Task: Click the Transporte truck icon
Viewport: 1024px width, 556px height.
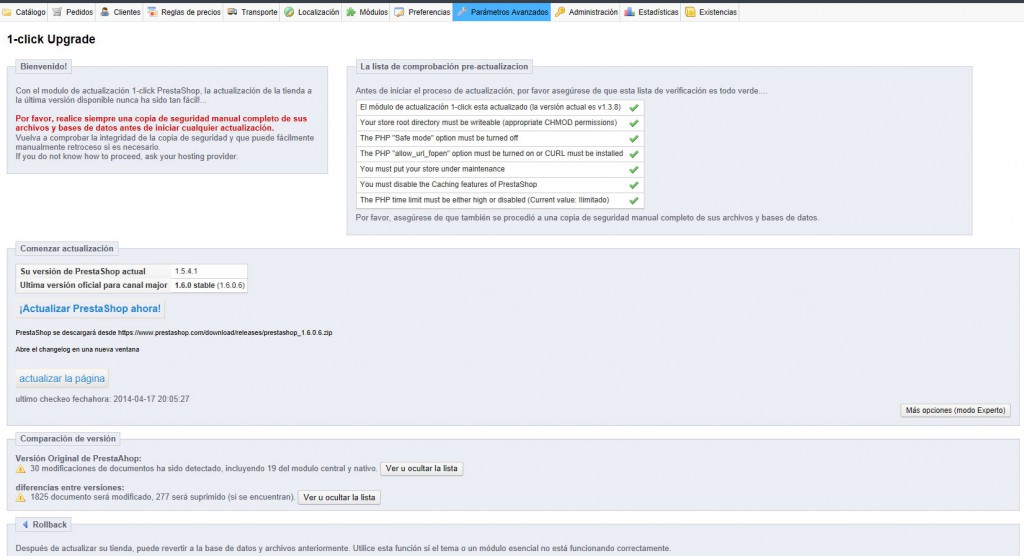Action: tap(232, 12)
